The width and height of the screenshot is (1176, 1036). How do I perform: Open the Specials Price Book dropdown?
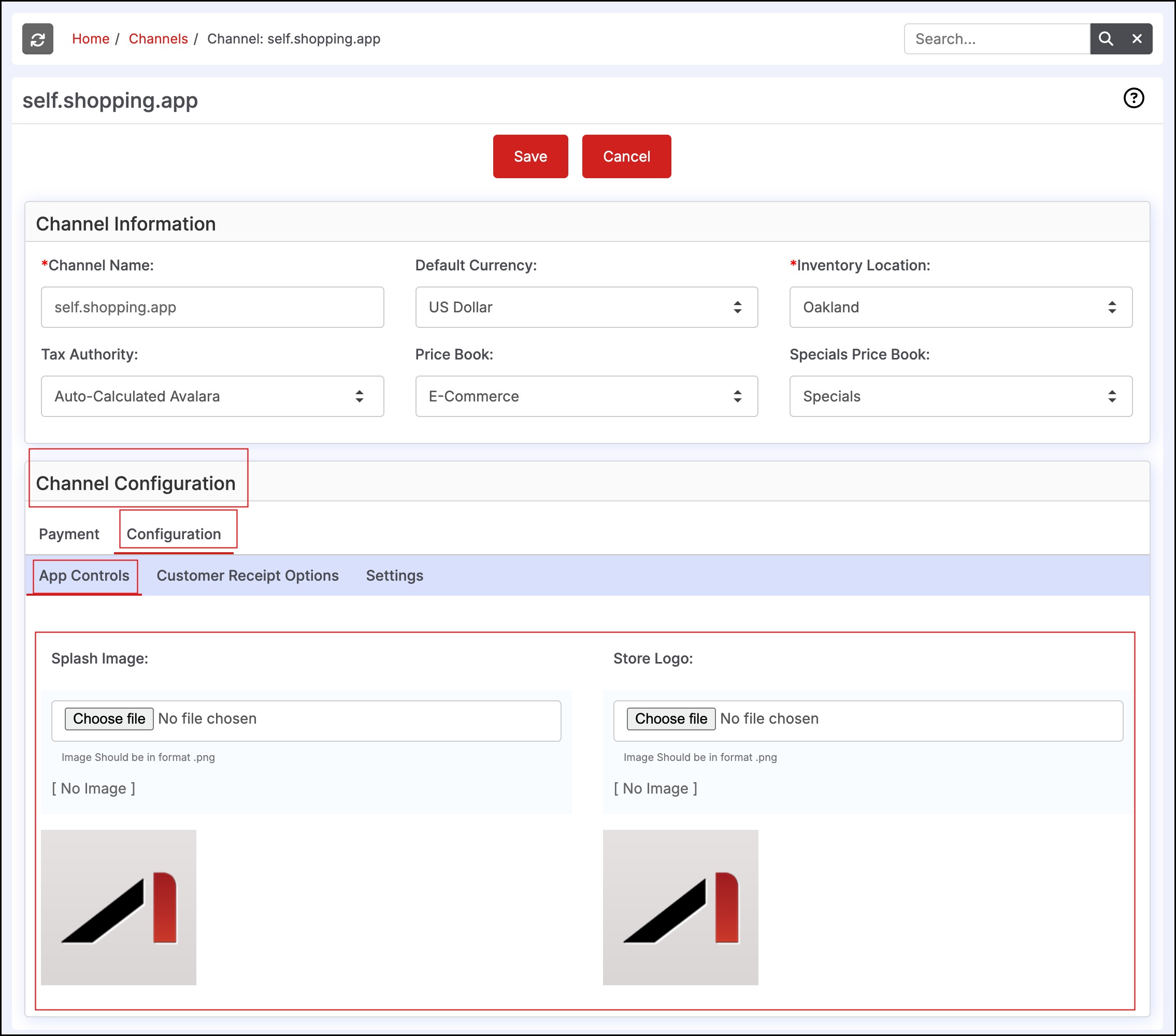click(960, 396)
